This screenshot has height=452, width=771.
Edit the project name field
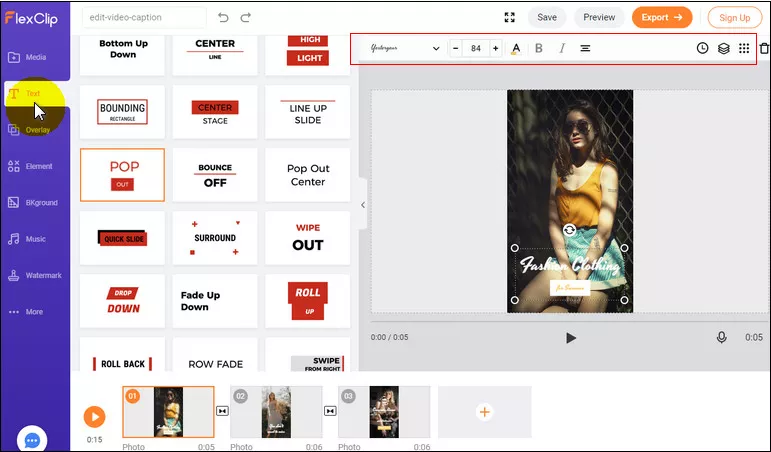pos(144,17)
